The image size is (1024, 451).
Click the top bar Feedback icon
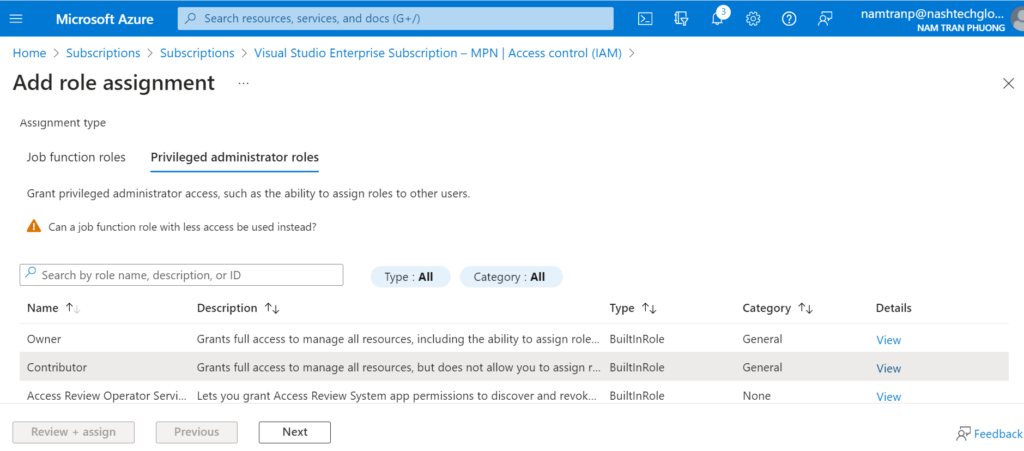click(x=825, y=18)
